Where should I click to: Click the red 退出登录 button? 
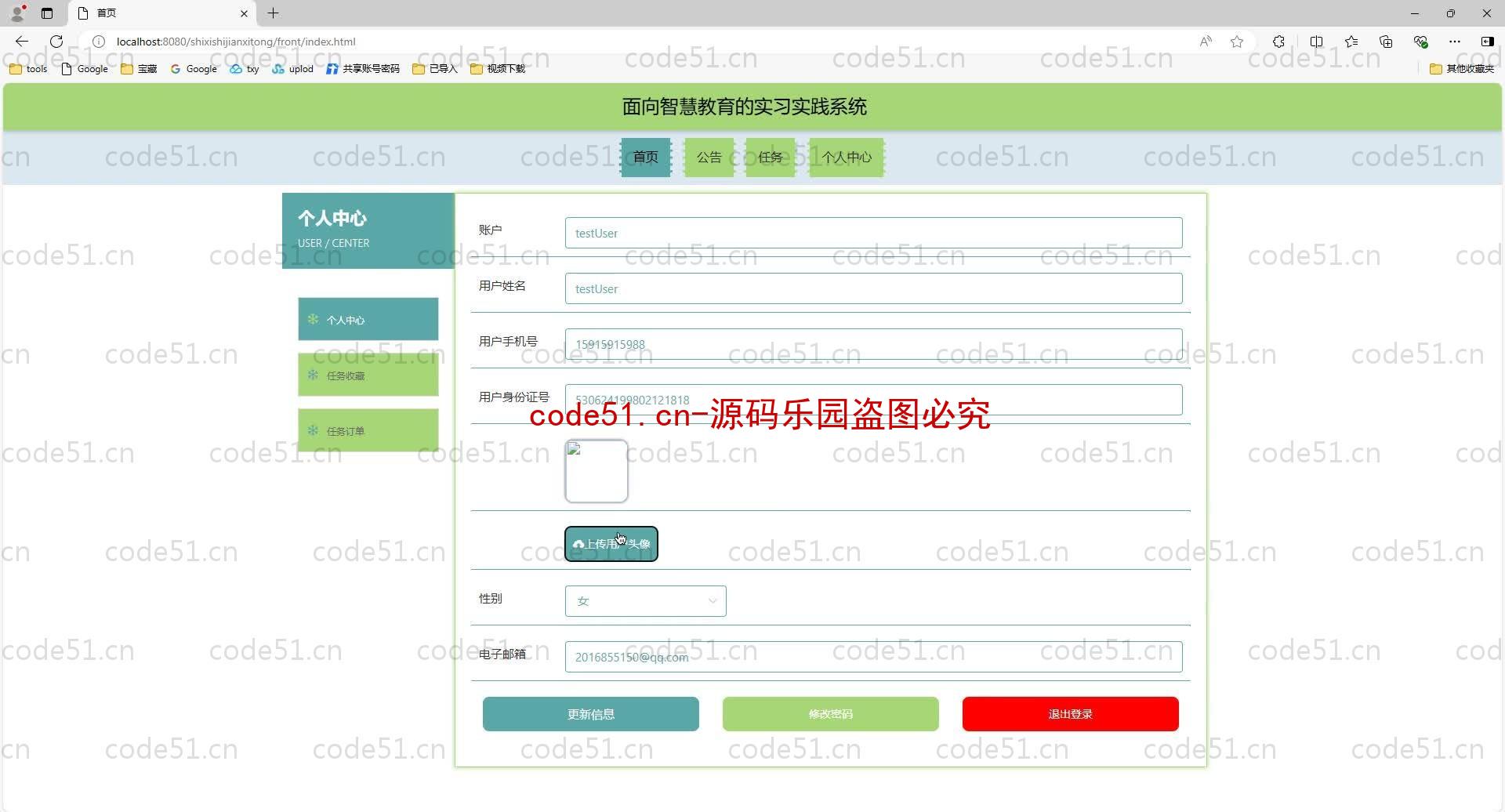point(1071,714)
